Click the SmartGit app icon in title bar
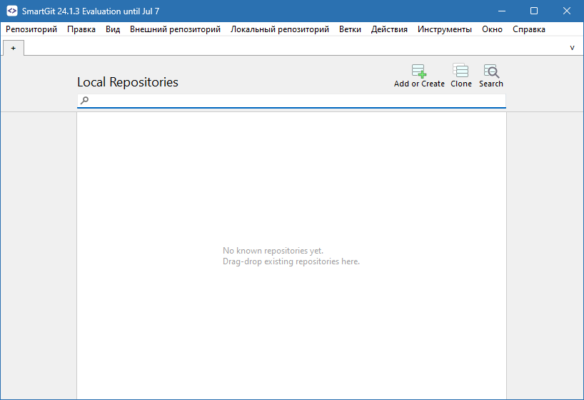The width and height of the screenshot is (584, 400). (x=12, y=11)
